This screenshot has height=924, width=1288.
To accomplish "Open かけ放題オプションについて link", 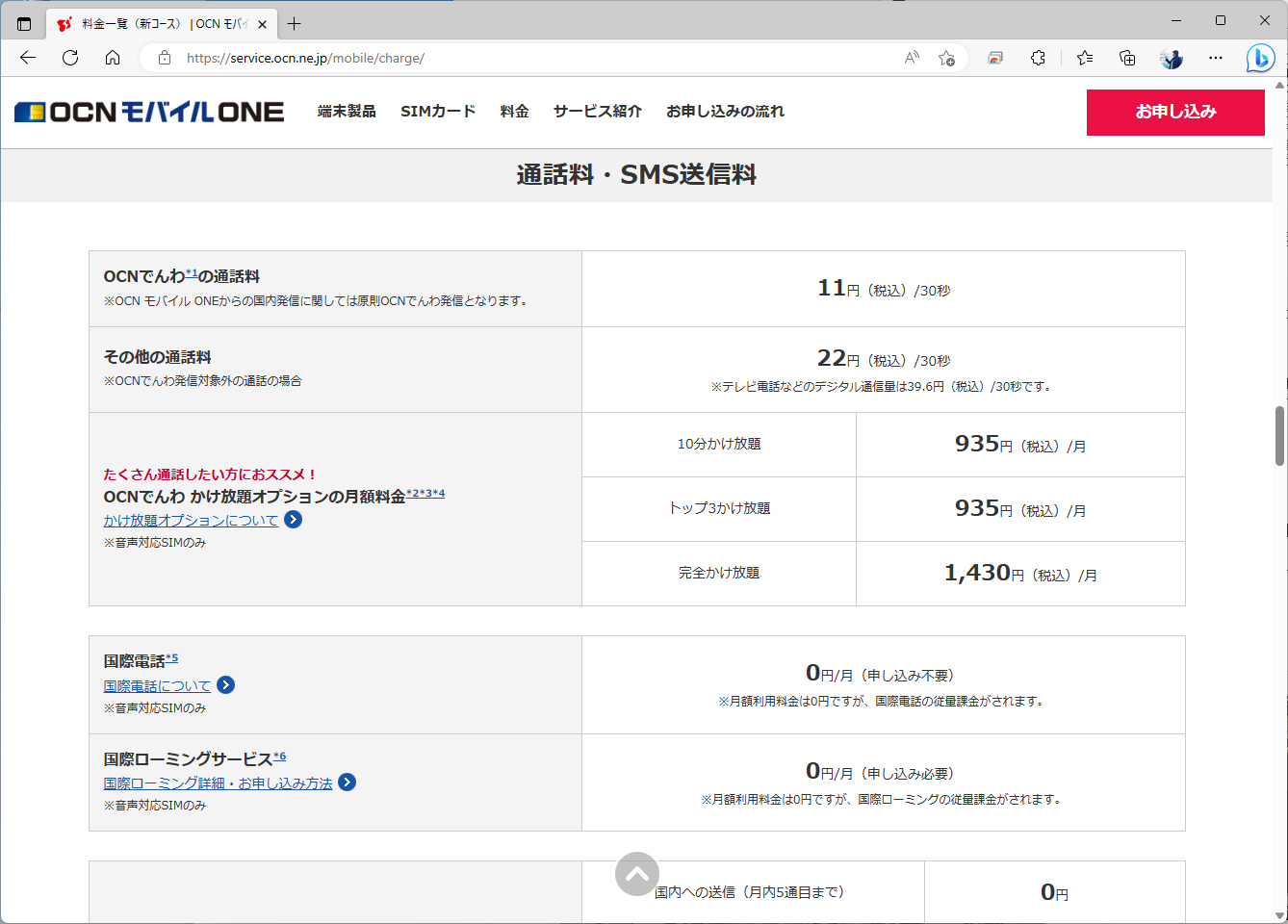I will (x=191, y=521).
